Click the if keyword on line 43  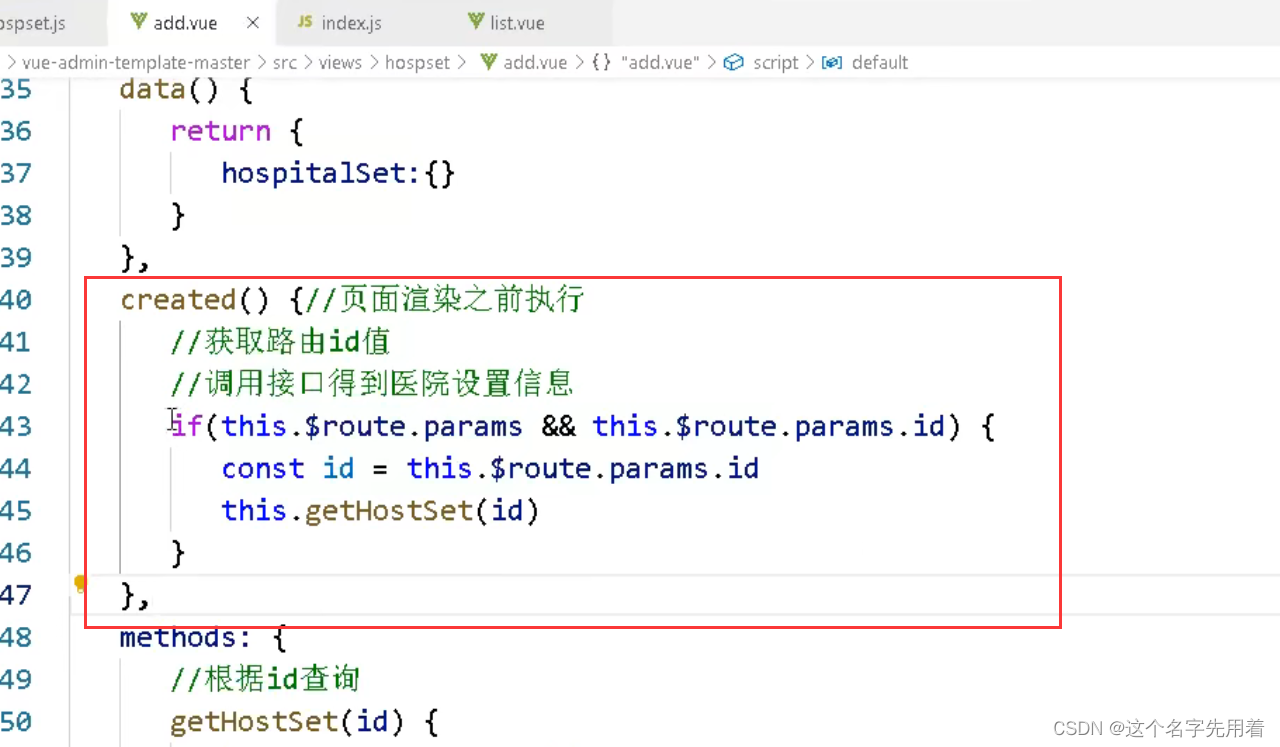click(186, 426)
